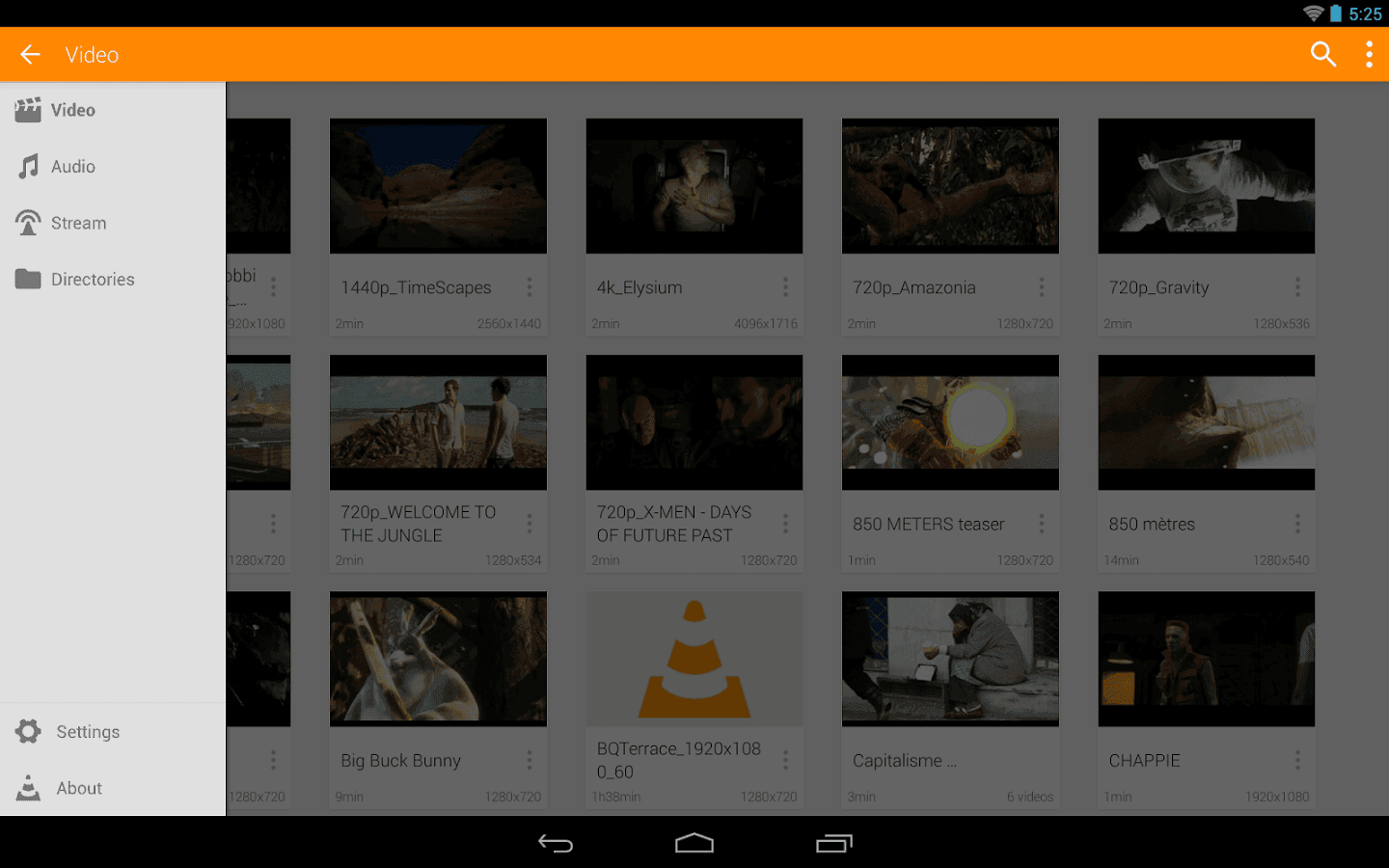Click the 720p_Amazonia title
This screenshot has width=1389, height=868.
914,287
